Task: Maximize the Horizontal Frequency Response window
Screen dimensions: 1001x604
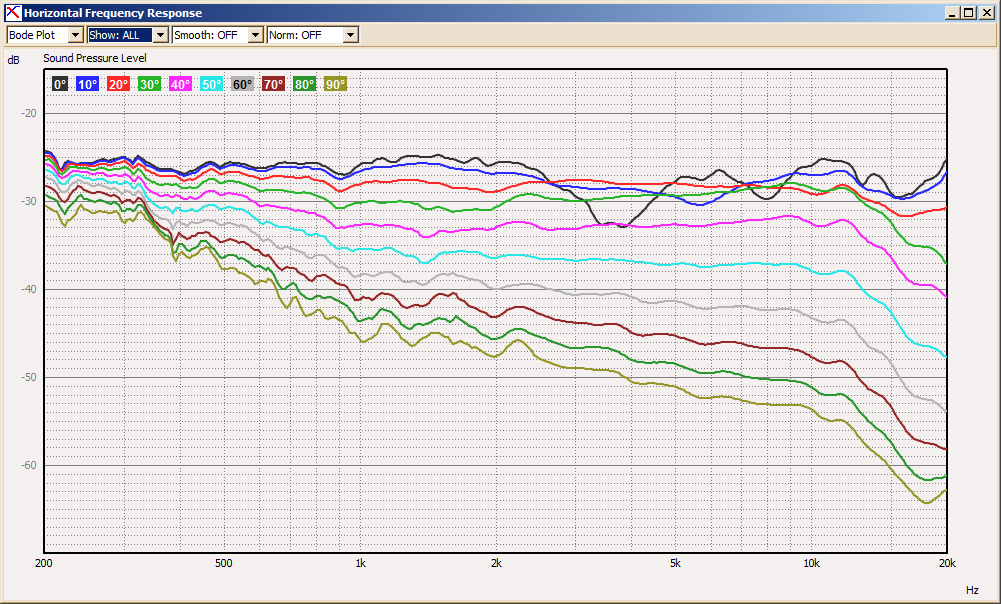Action: click(x=969, y=13)
